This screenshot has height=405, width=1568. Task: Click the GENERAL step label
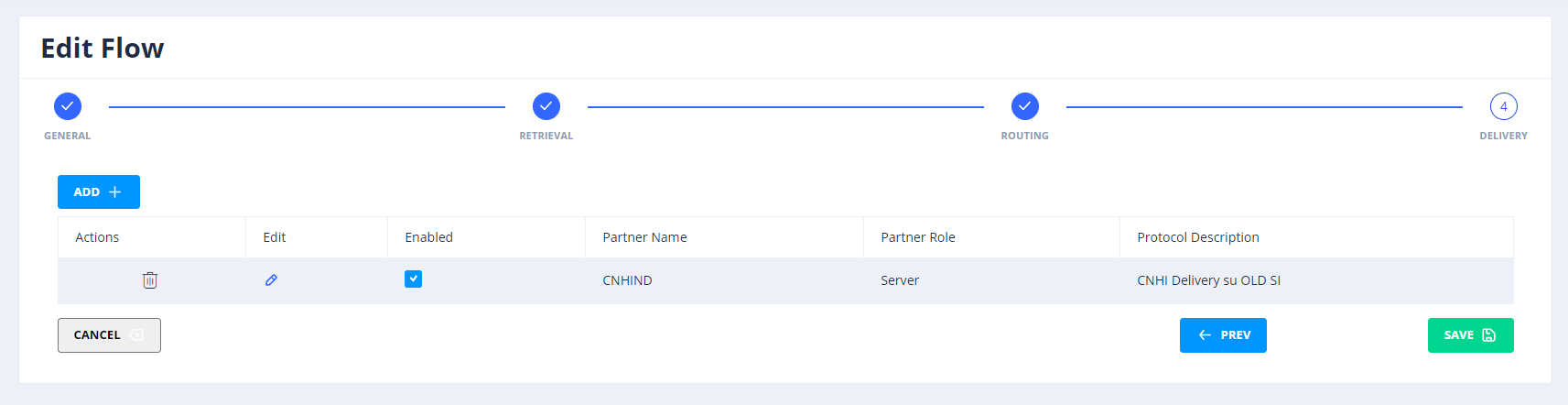pos(68,136)
